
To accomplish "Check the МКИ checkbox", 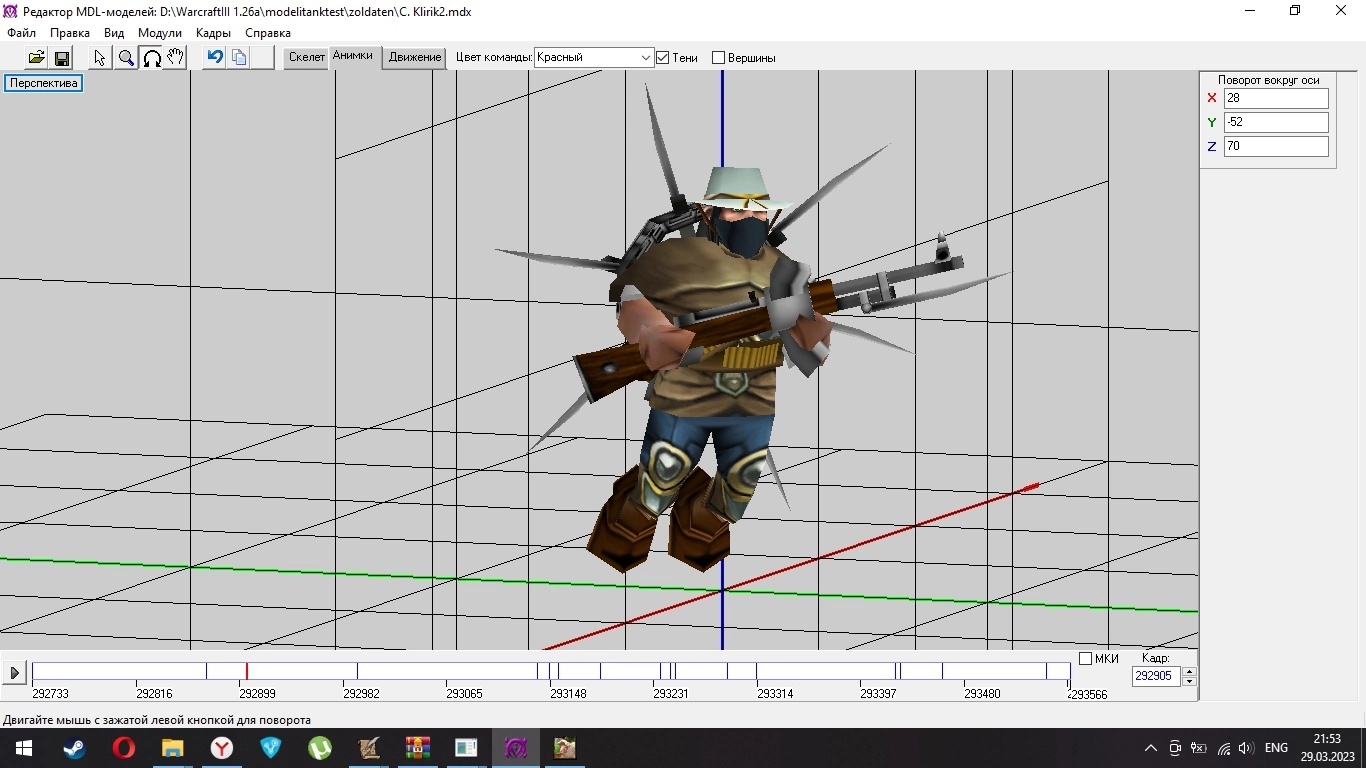I will click(x=1085, y=659).
